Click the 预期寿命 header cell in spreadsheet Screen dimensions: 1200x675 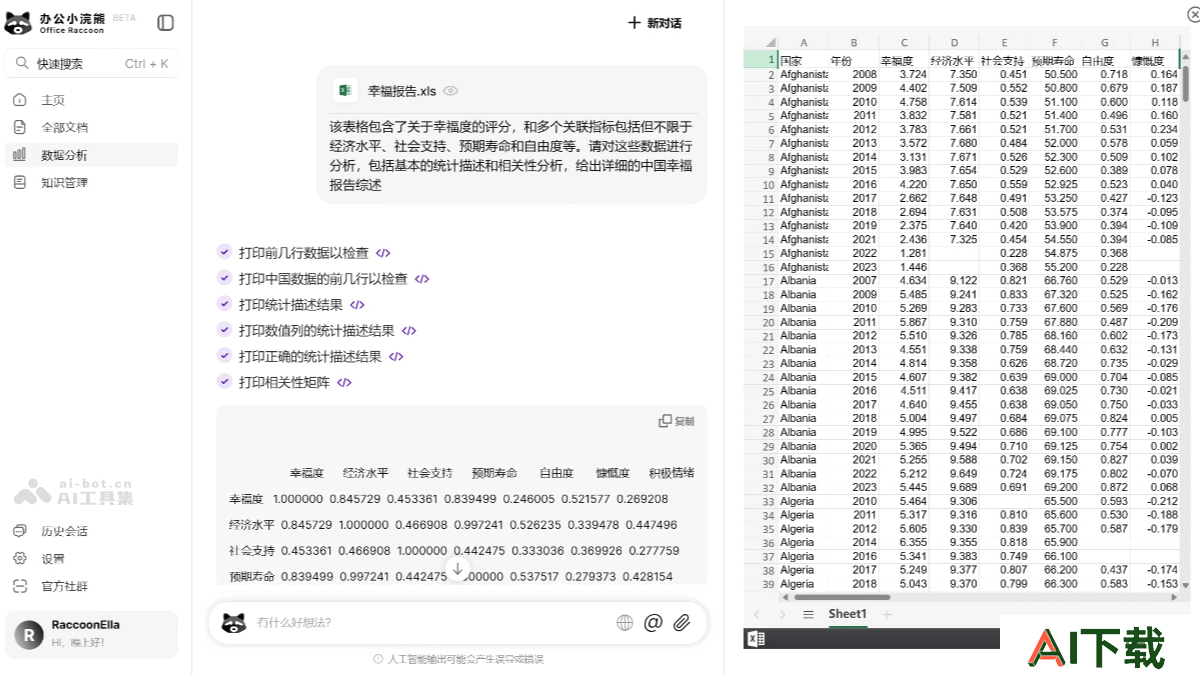pos(1055,61)
